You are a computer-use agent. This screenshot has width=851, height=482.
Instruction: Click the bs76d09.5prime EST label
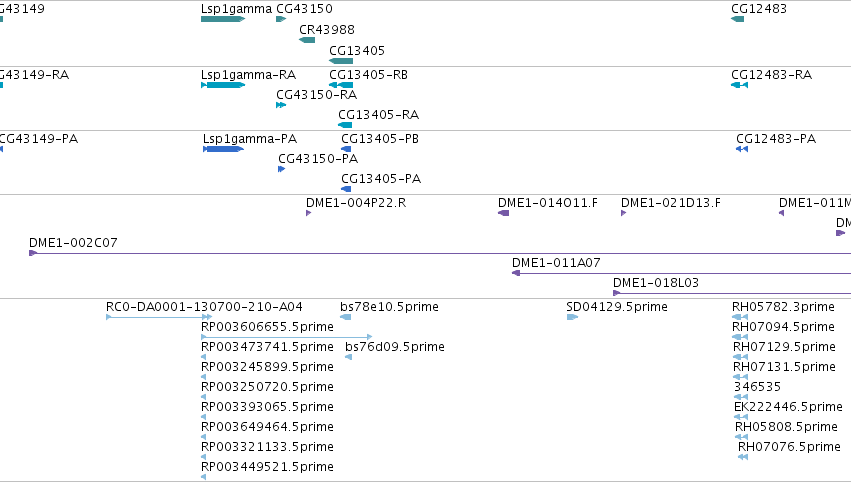tap(395, 347)
